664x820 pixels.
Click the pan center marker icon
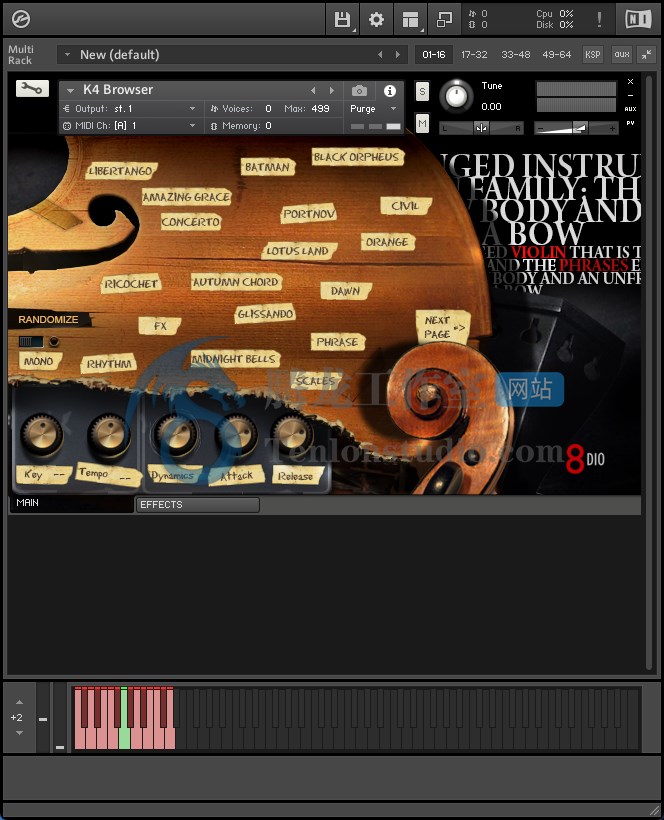pyautogui.click(x=482, y=128)
